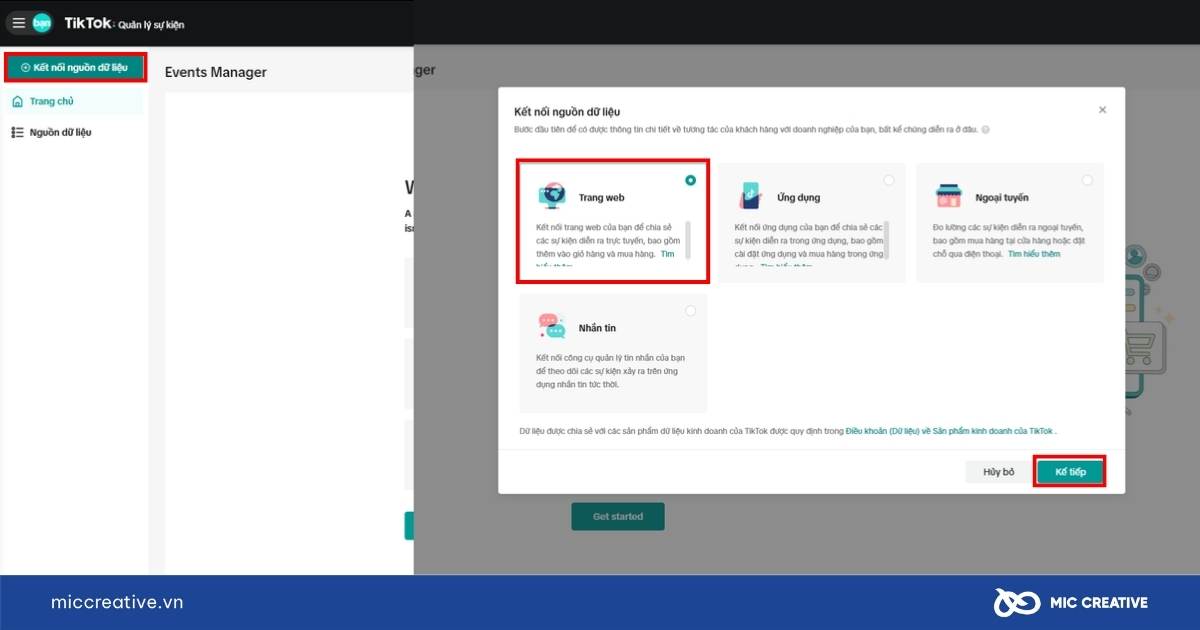This screenshot has height=630, width=1200.
Task: Click the Kế tiếp button
Action: (x=1070, y=472)
